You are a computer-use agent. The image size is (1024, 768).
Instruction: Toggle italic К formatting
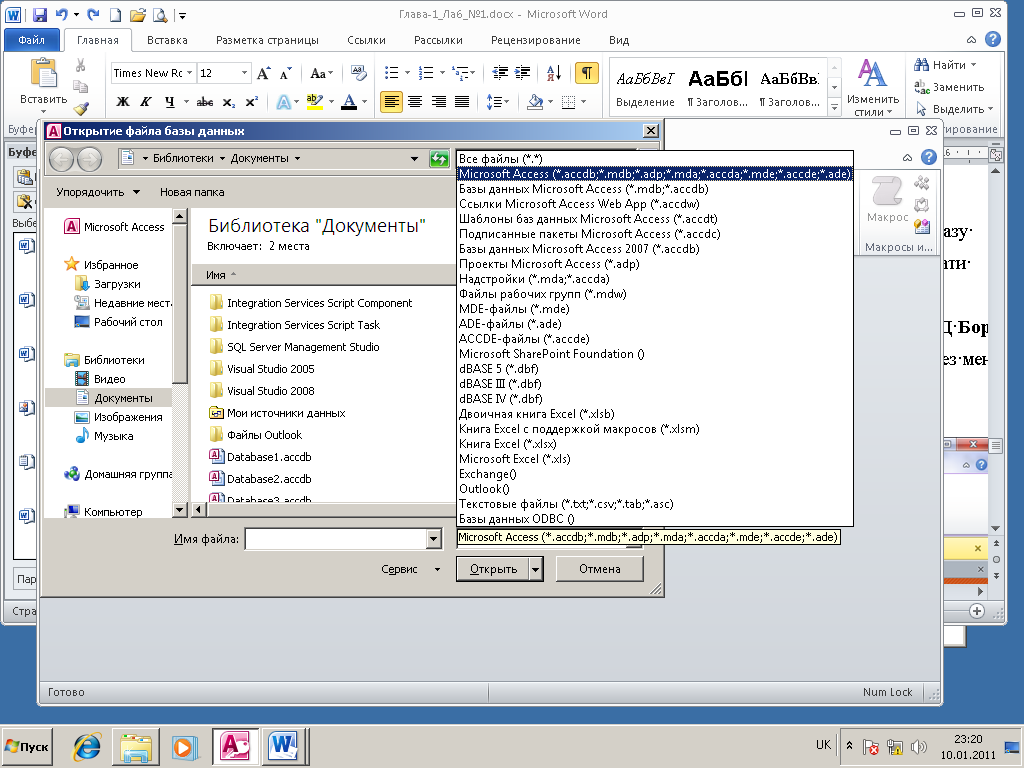pos(146,102)
